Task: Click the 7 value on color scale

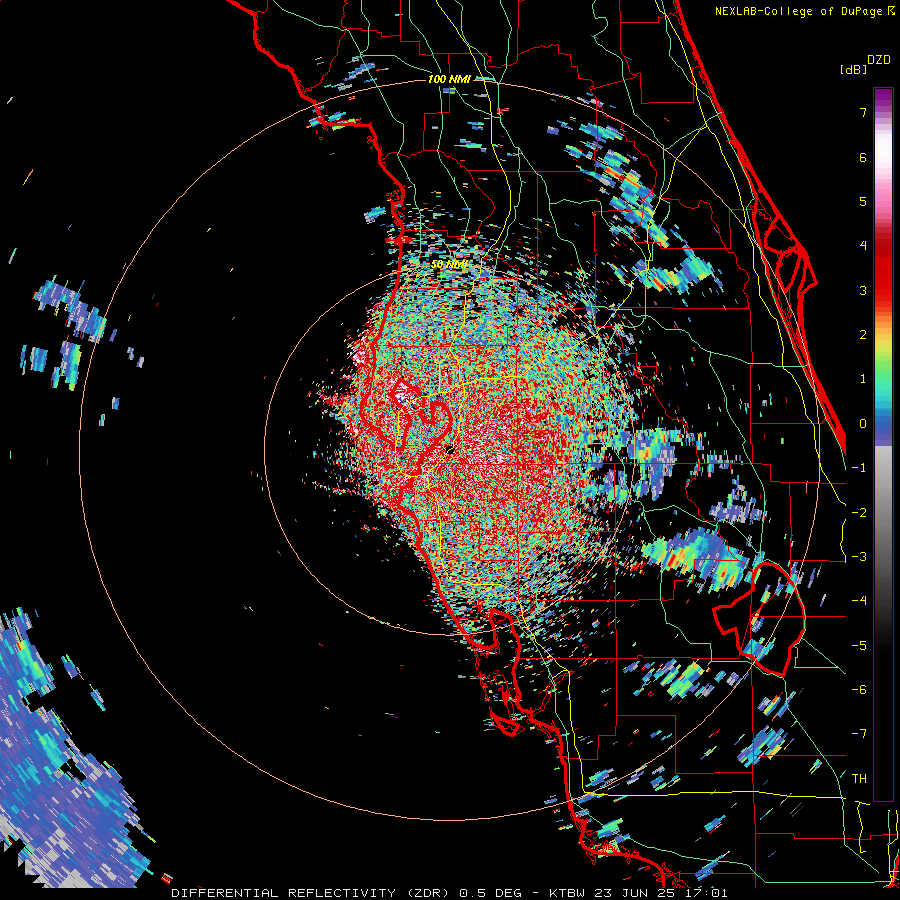Action: 863,112
